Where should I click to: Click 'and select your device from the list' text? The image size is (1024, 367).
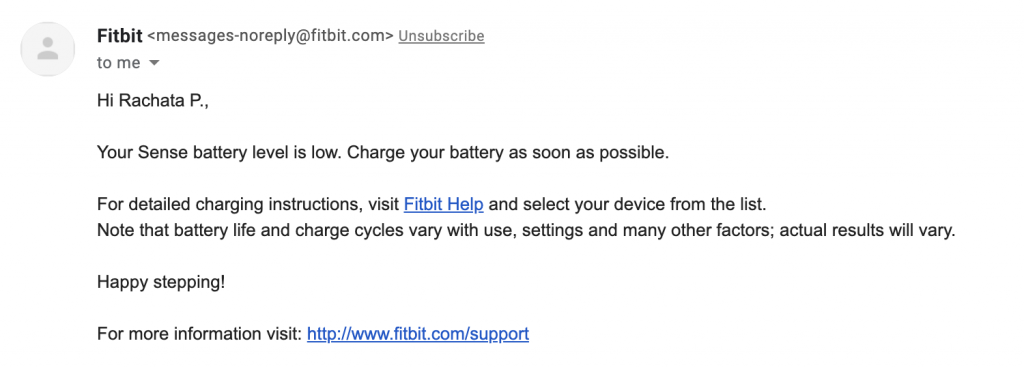pyautogui.click(x=628, y=204)
